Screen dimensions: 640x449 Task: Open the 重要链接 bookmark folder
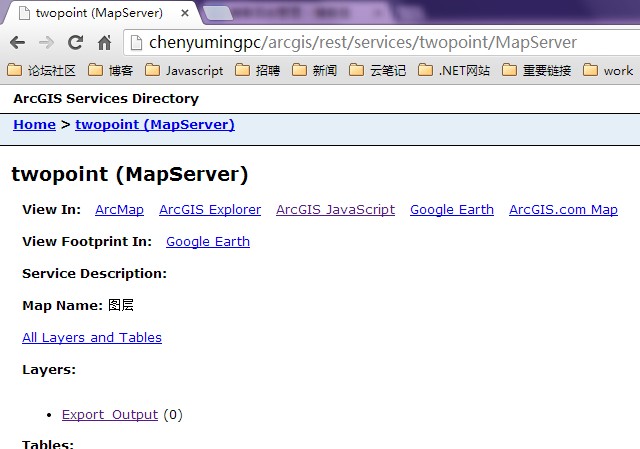tap(536, 71)
